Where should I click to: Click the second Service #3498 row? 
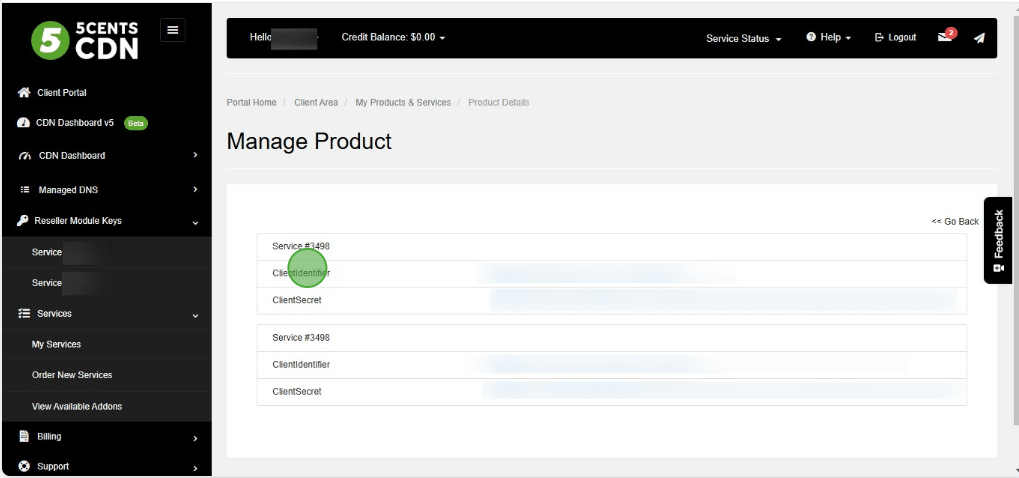[612, 338]
